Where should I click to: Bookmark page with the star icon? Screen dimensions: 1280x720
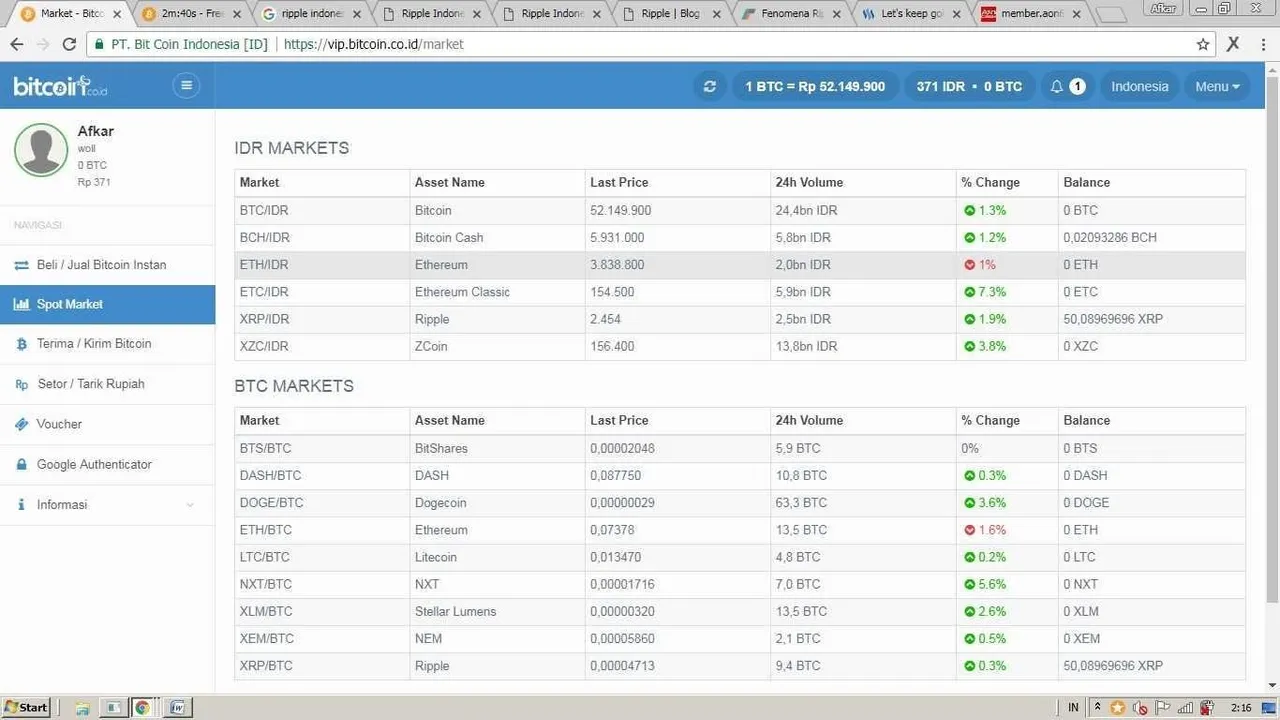point(1203,44)
